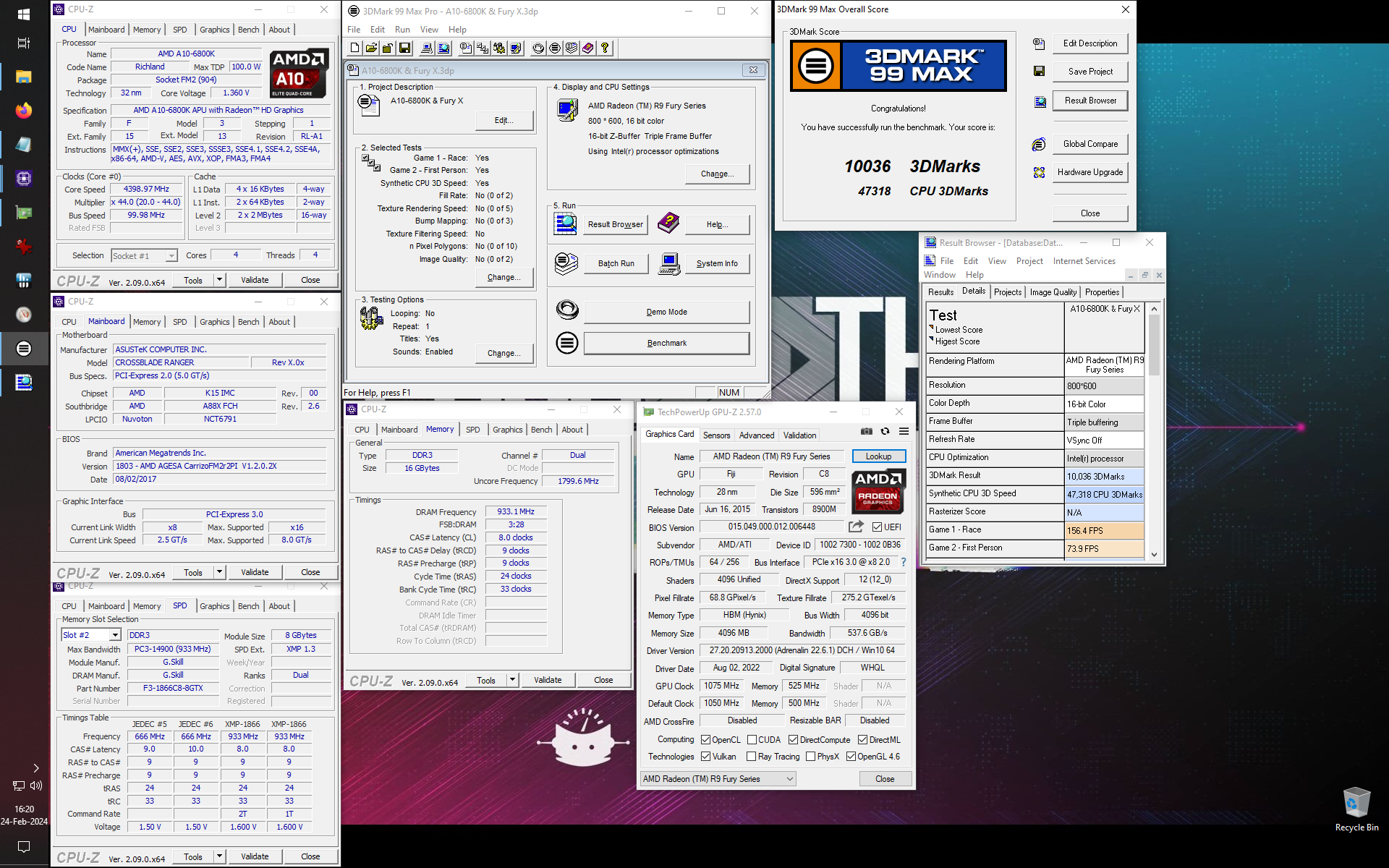Click the Display Settings monitor toolbar icon
The image size is (1389, 868).
(516, 48)
